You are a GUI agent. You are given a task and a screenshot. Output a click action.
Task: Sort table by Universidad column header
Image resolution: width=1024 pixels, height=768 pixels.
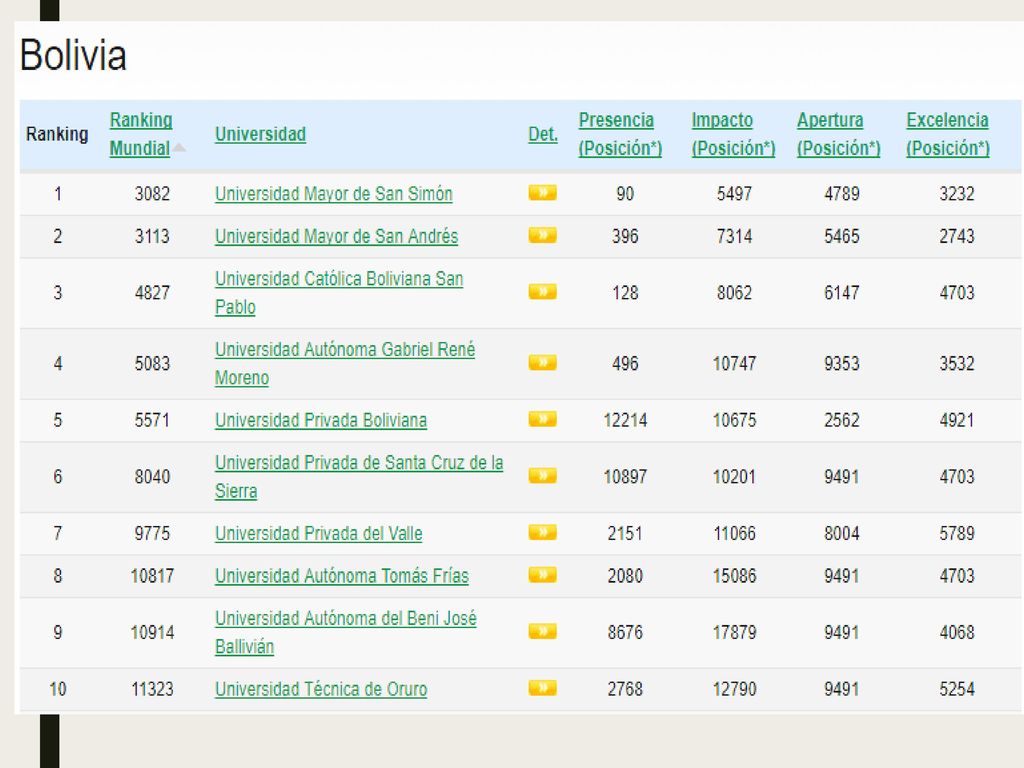260,134
